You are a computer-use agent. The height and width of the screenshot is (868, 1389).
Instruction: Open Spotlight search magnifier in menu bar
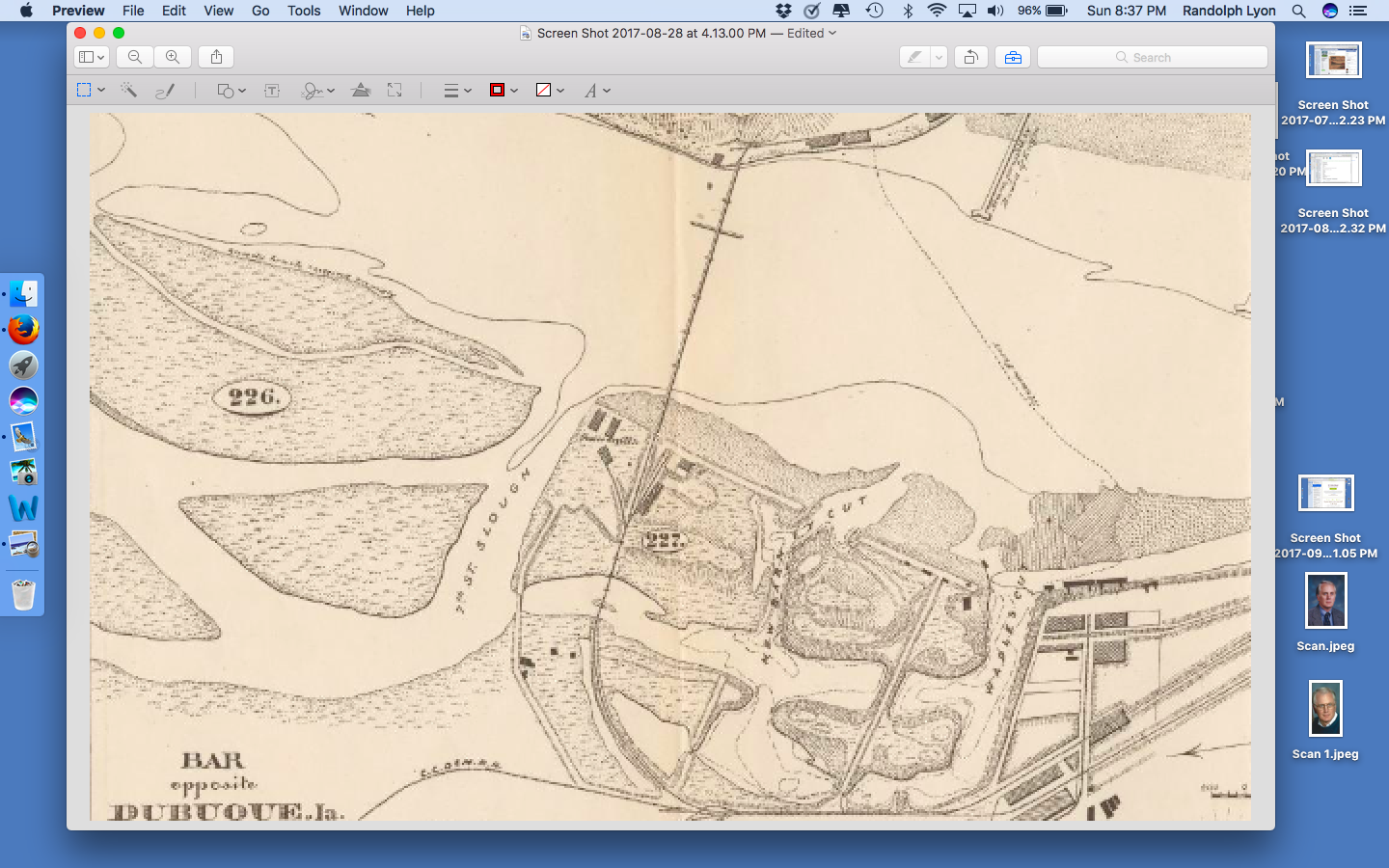[x=1298, y=11]
